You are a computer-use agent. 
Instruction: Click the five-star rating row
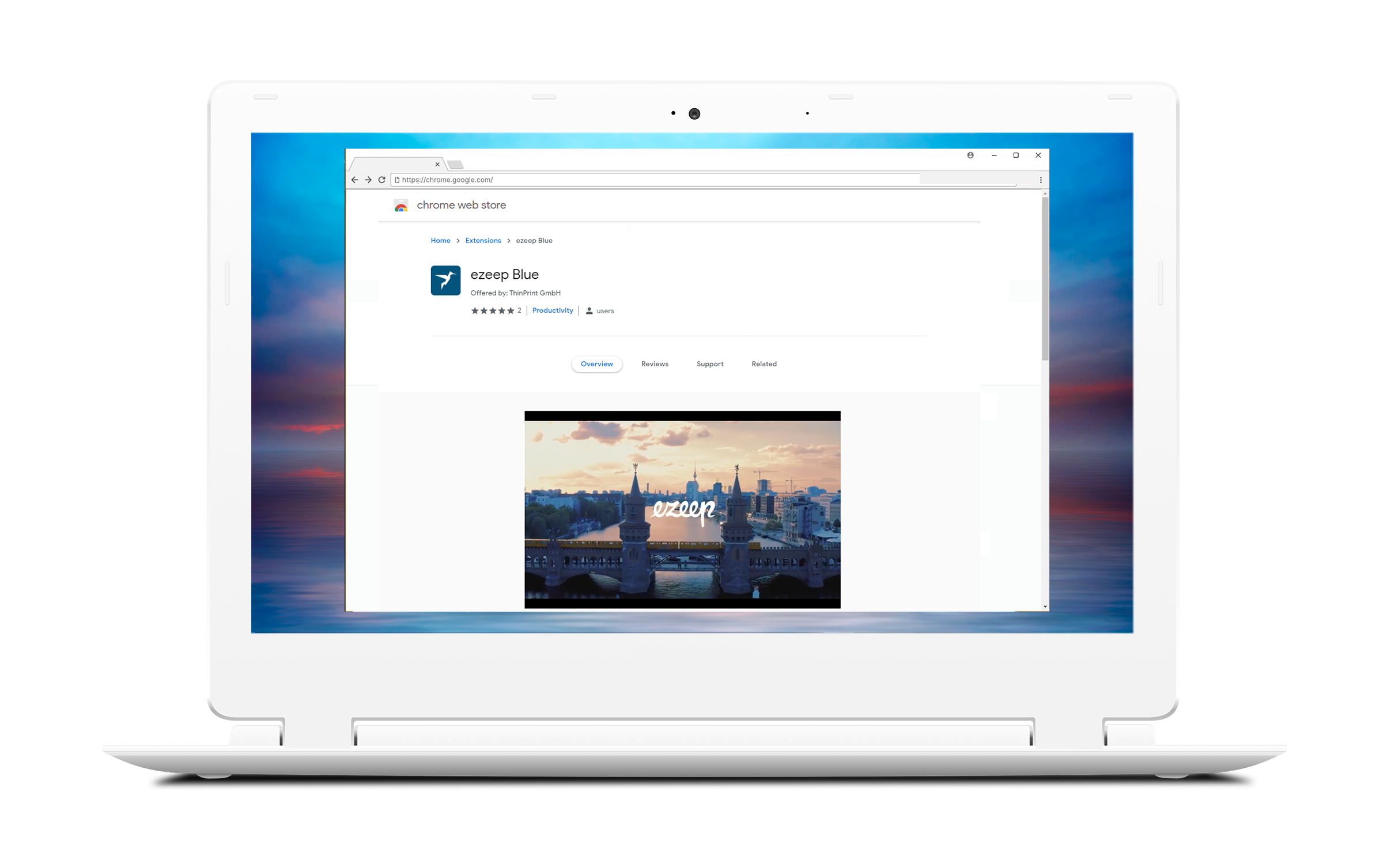[x=493, y=310]
